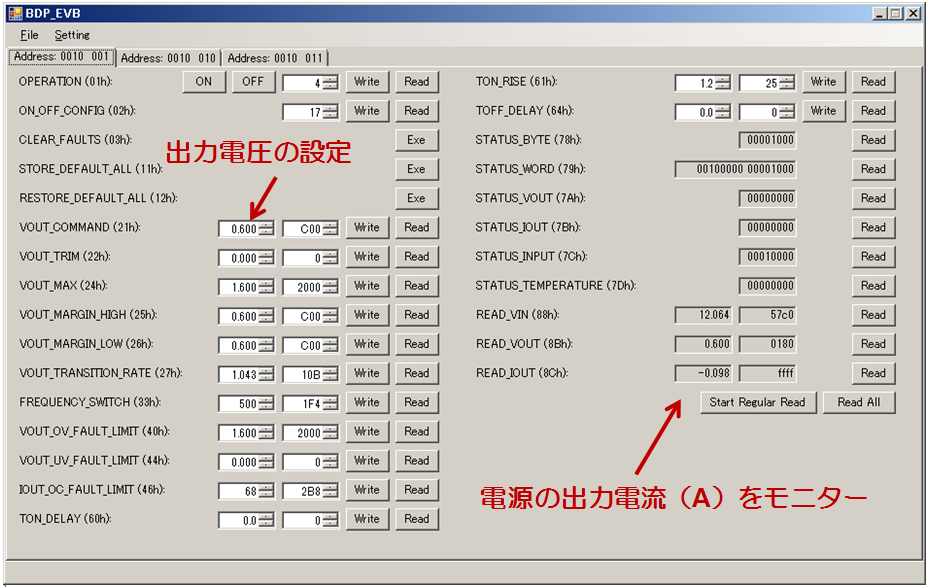Screen dimensions: 927x587
Task: Click the VOUT_COMMAND voltage spinner arrows
Action: 267,228
